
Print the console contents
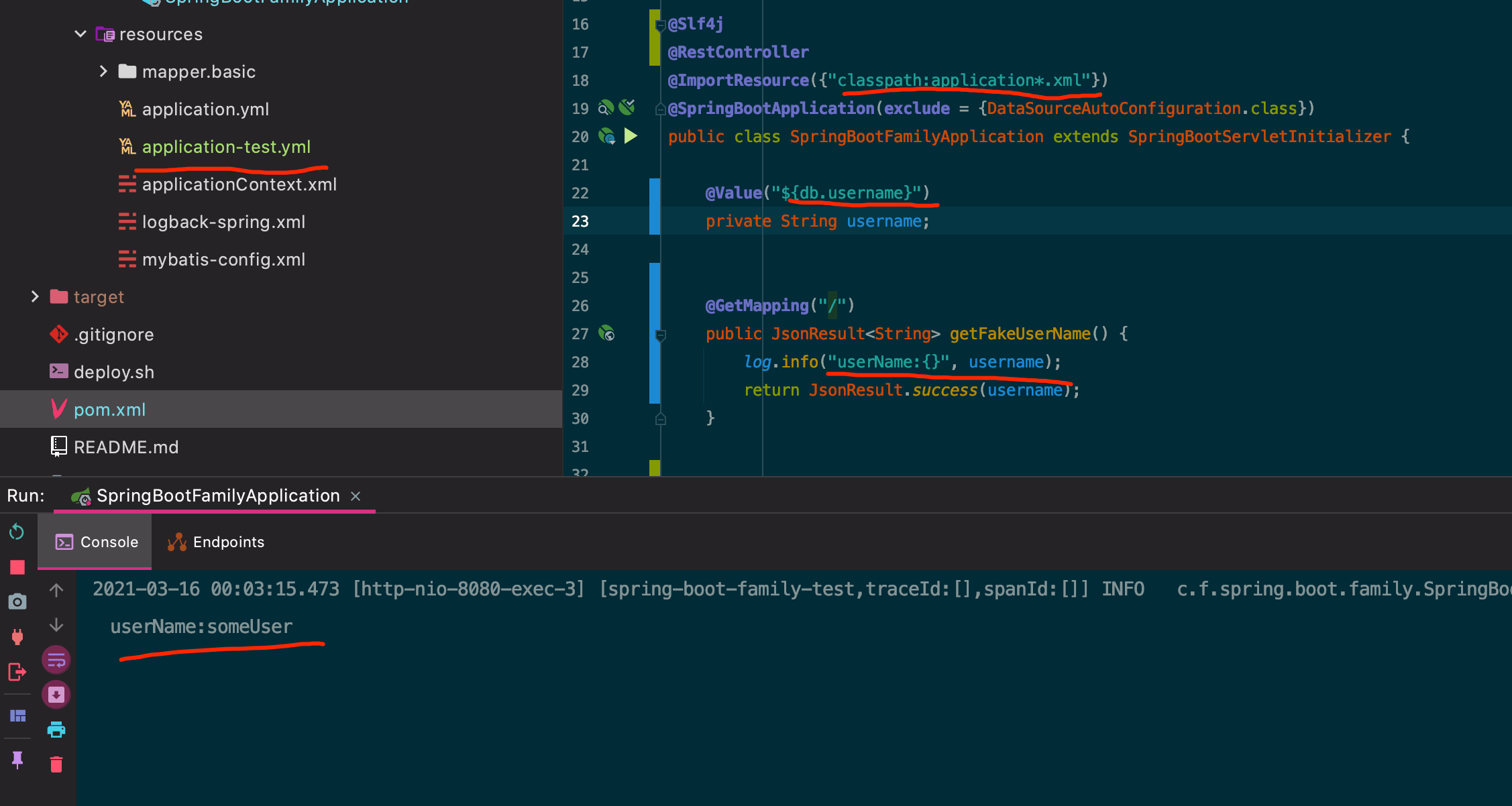click(56, 730)
